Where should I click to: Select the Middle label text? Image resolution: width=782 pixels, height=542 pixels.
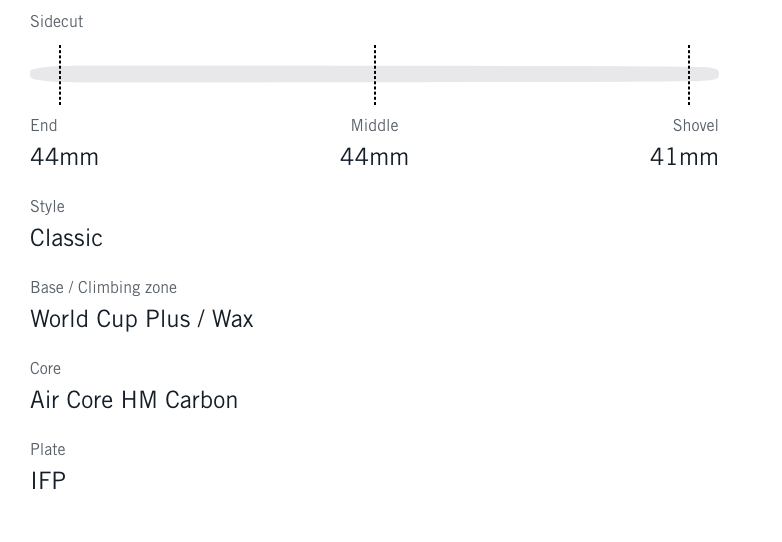tap(374, 126)
